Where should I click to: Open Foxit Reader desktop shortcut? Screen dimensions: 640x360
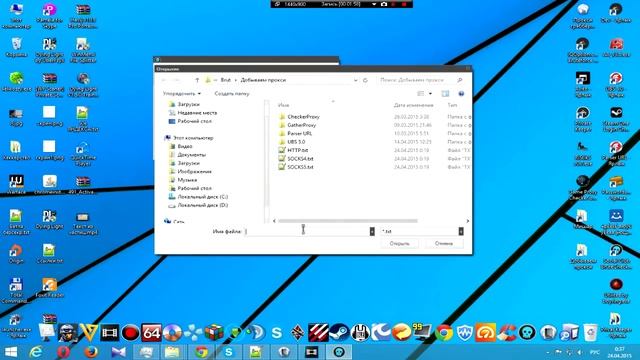pyautogui.click(x=49, y=288)
